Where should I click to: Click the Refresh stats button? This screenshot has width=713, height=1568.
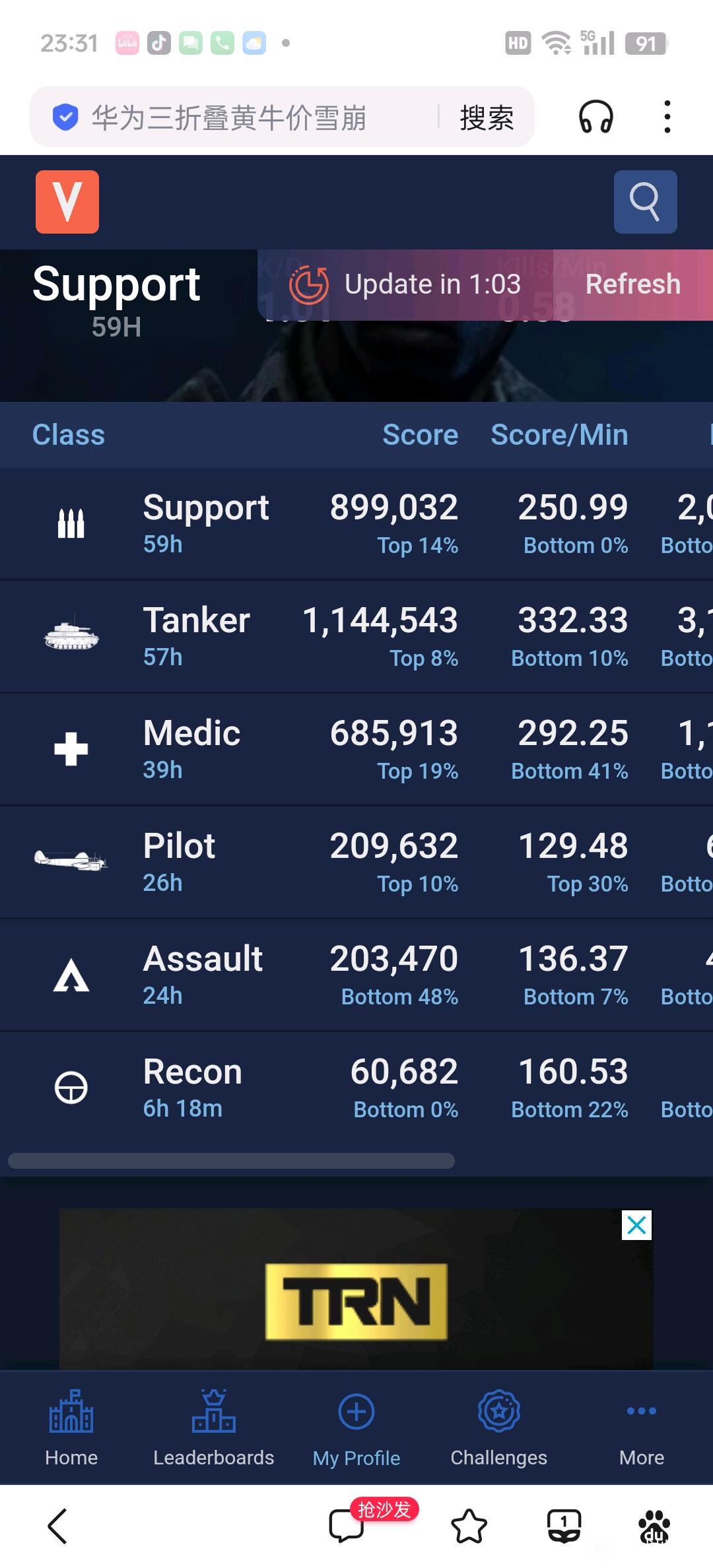tap(632, 284)
